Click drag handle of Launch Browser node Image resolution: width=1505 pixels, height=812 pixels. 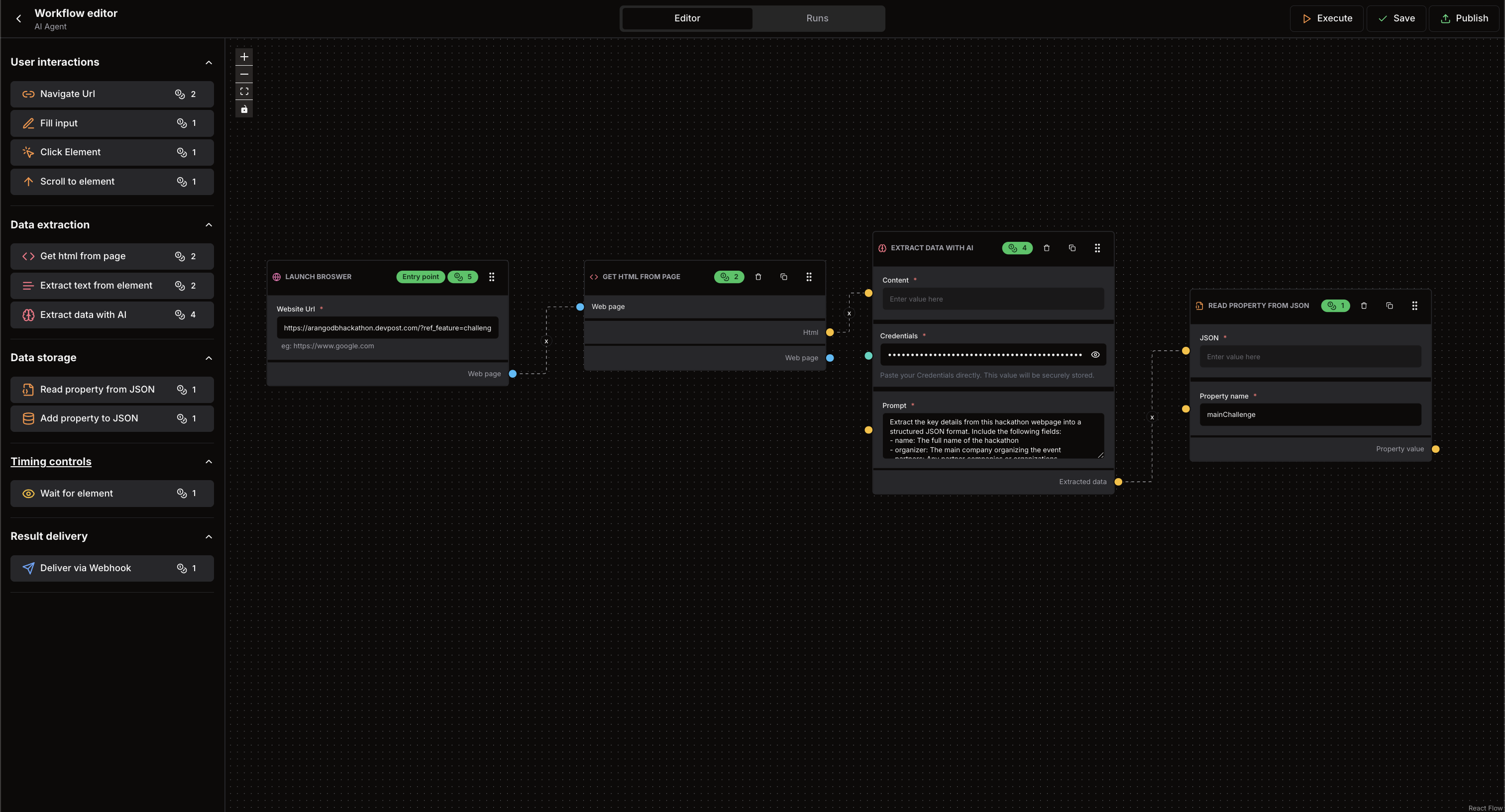point(491,277)
